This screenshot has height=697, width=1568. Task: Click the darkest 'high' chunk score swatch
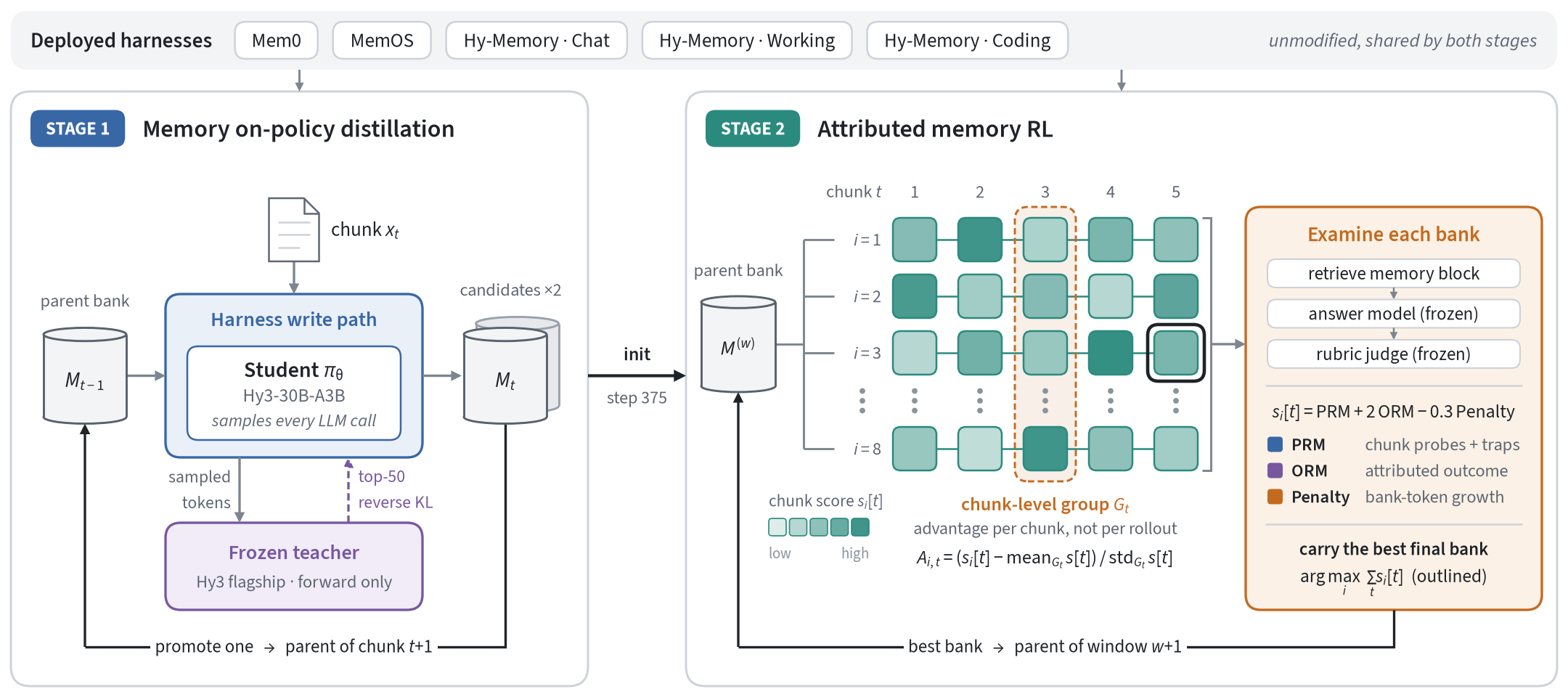tap(860, 527)
